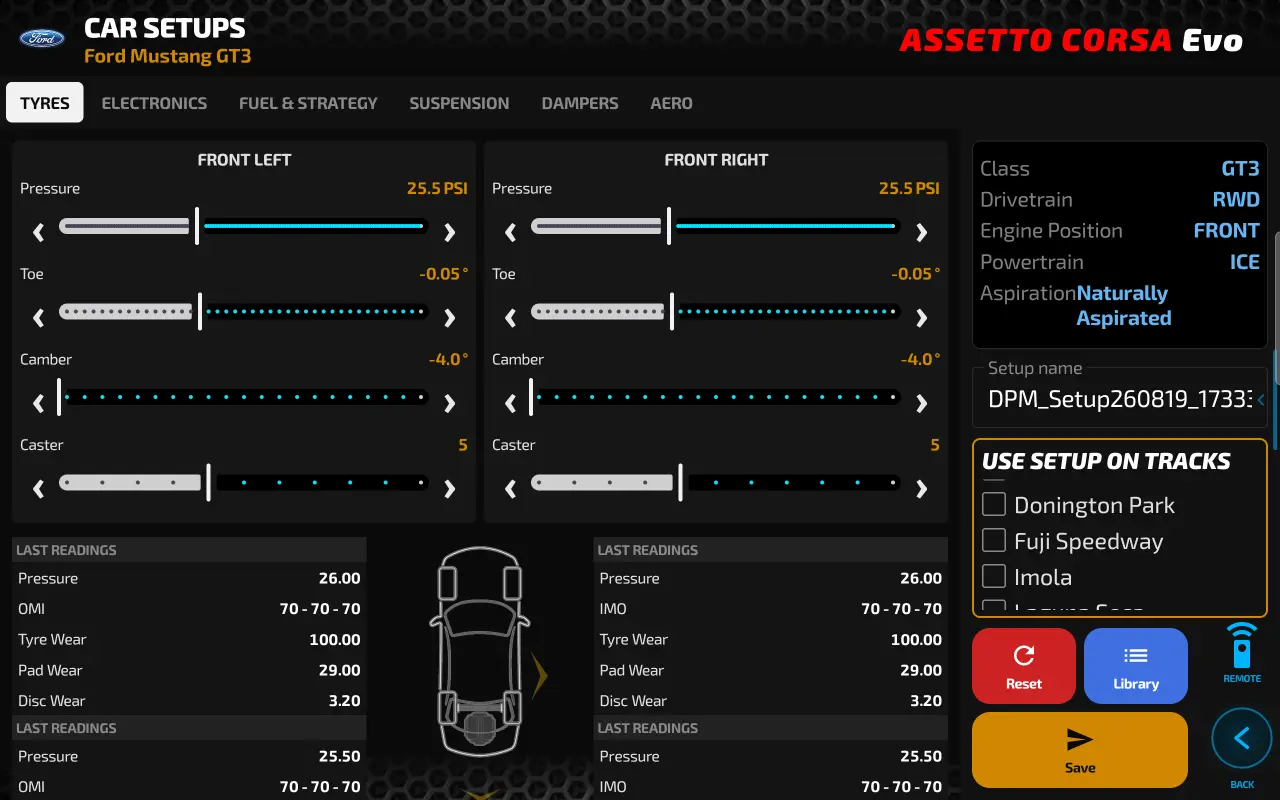Click the Setup name input field
Image resolution: width=1280 pixels, height=800 pixels.
coord(1120,398)
